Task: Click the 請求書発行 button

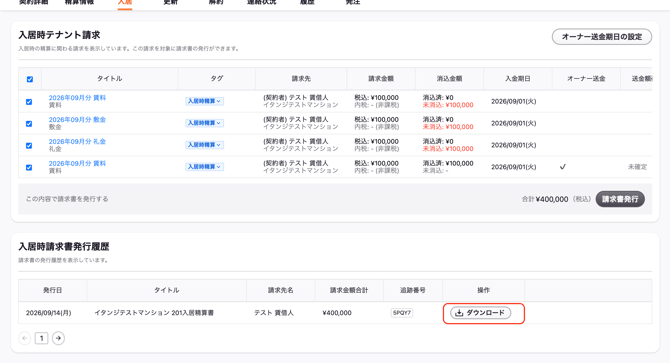Action: 620,199
